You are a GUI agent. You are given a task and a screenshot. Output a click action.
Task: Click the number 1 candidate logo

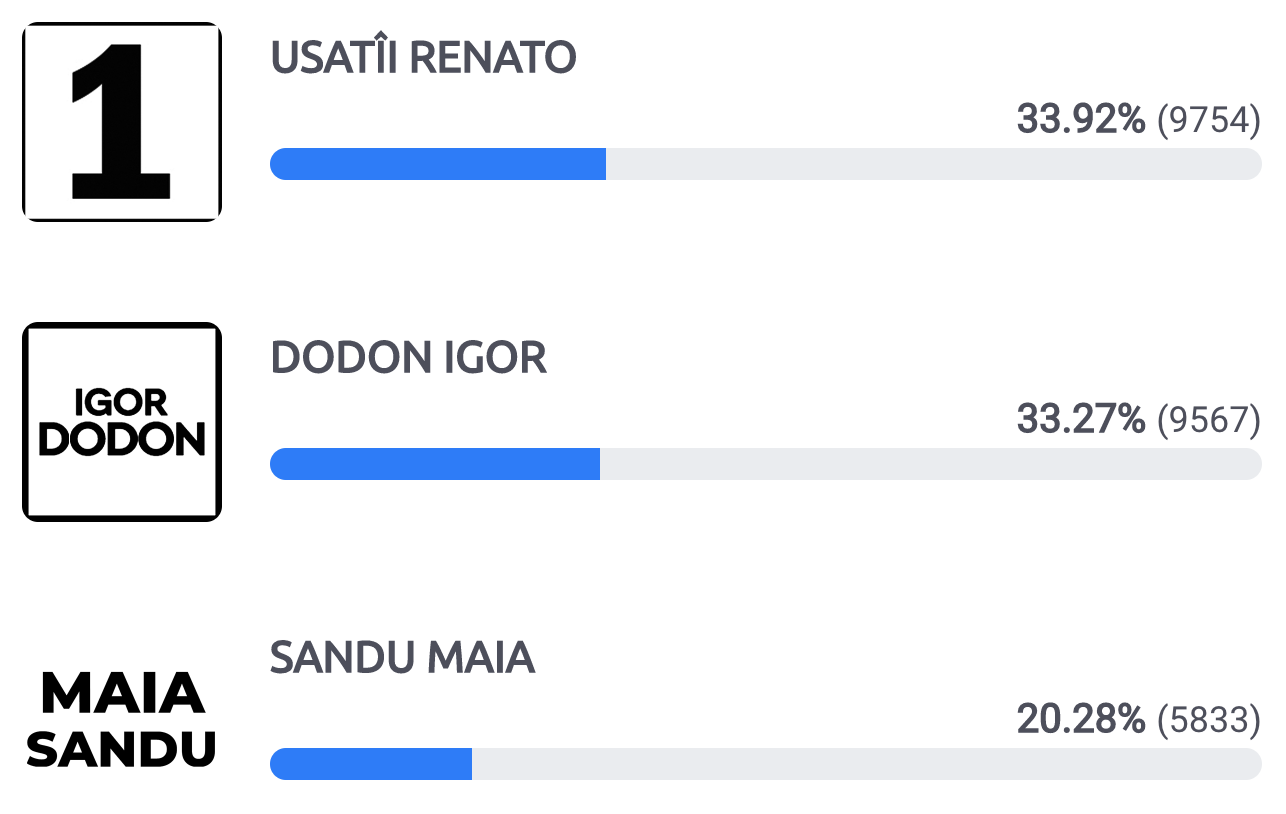point(122,122)
